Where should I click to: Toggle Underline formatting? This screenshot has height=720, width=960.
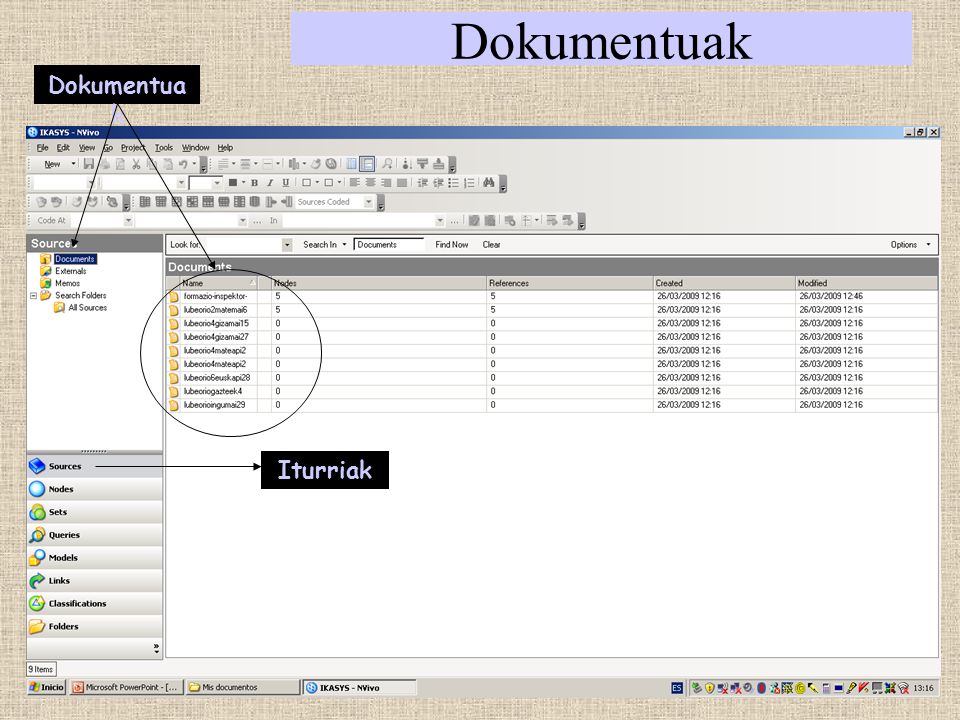[x=285, y=182]
